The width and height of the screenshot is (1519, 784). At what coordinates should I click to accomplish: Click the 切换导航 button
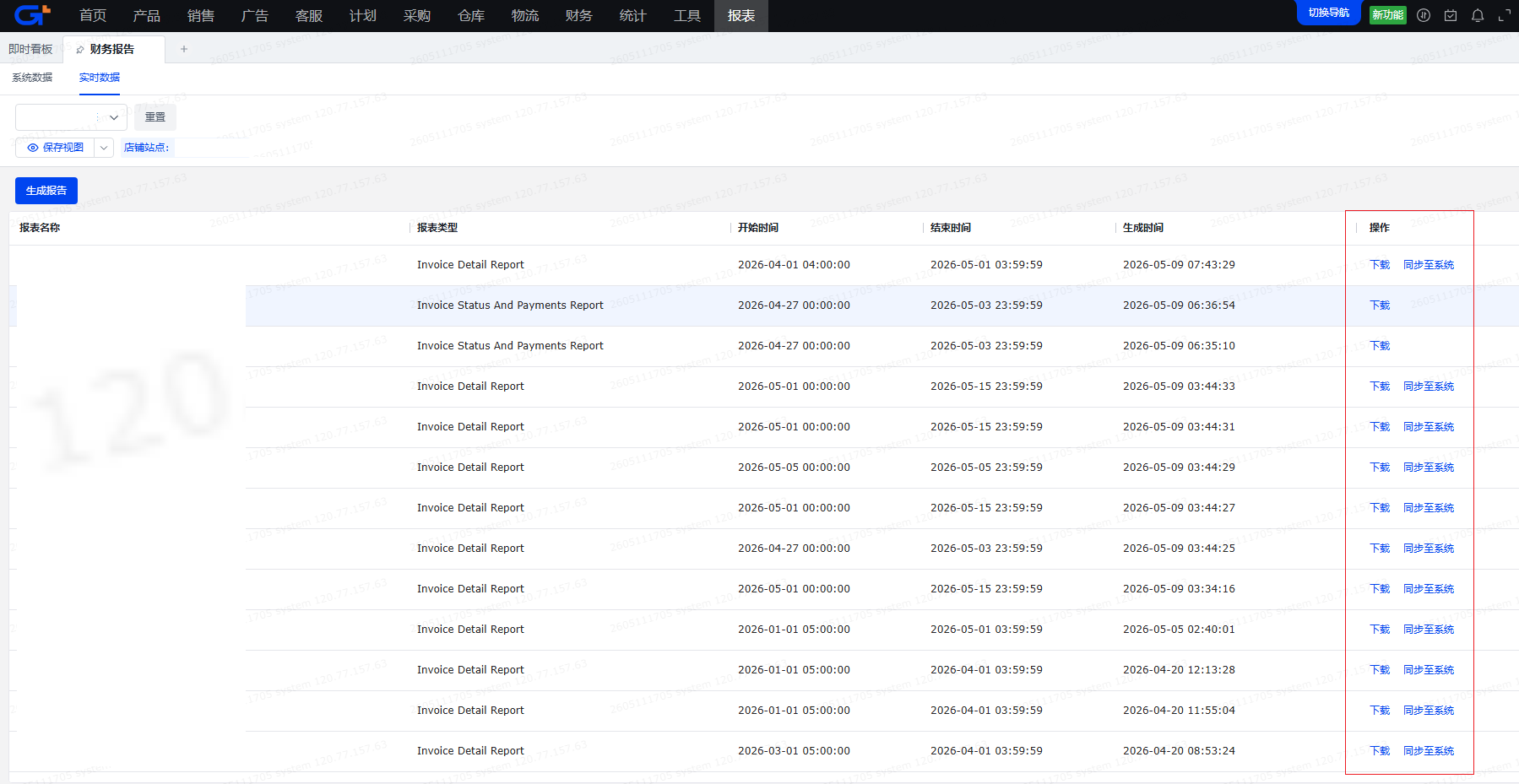(x=1329, y=13)
